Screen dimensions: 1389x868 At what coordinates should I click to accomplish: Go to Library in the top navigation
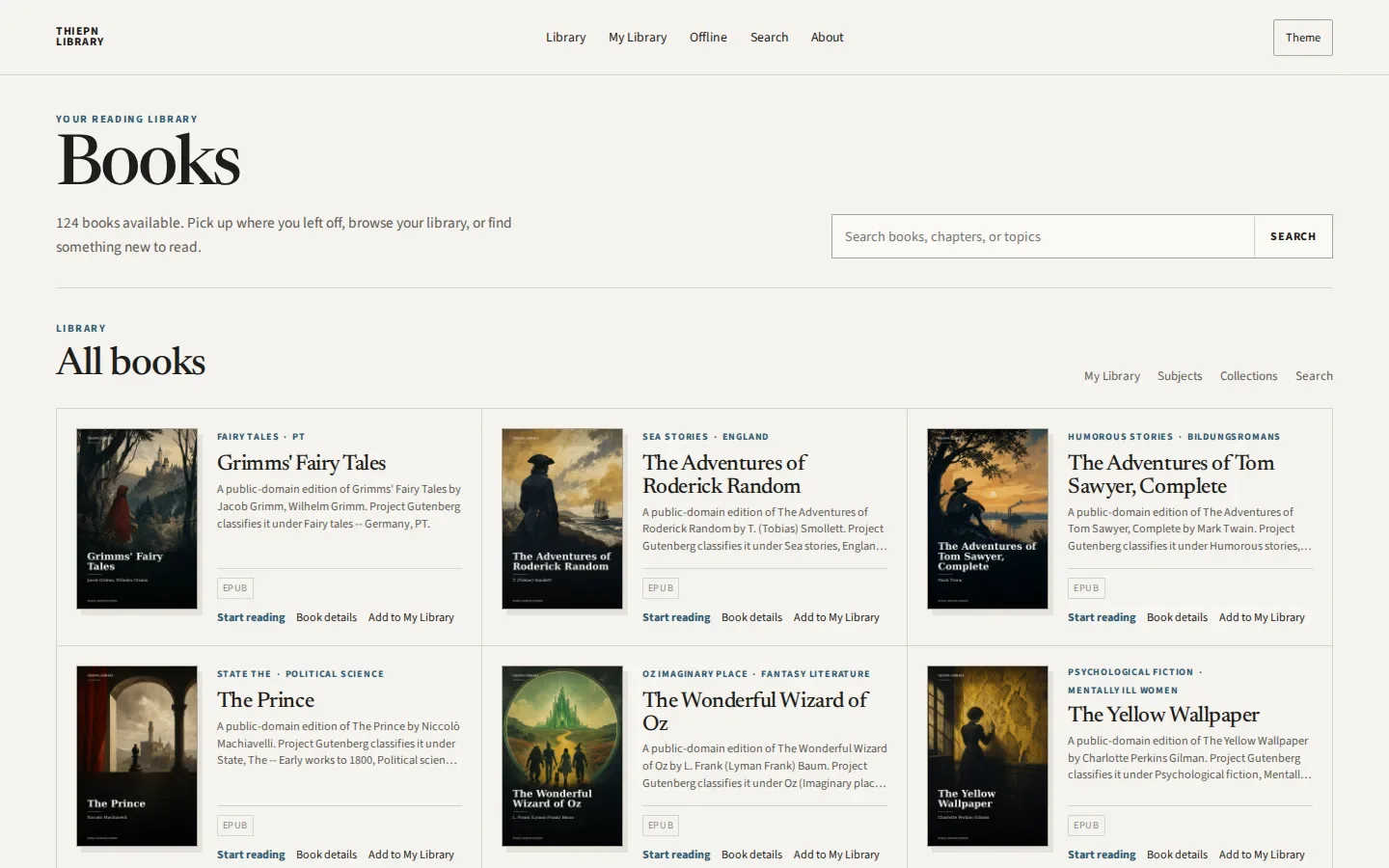coord(565,38)
